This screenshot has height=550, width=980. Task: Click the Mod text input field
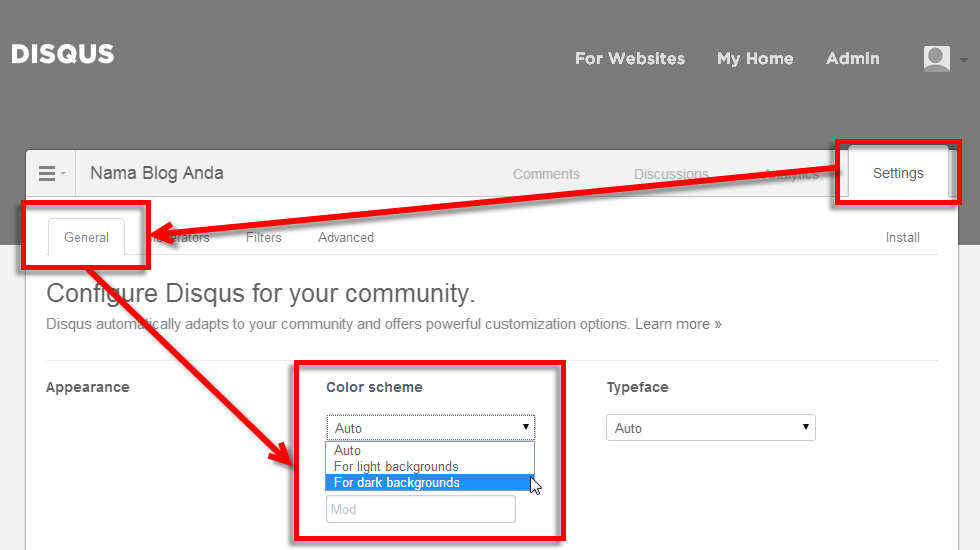pyautogui.click(x=421, y=509)
